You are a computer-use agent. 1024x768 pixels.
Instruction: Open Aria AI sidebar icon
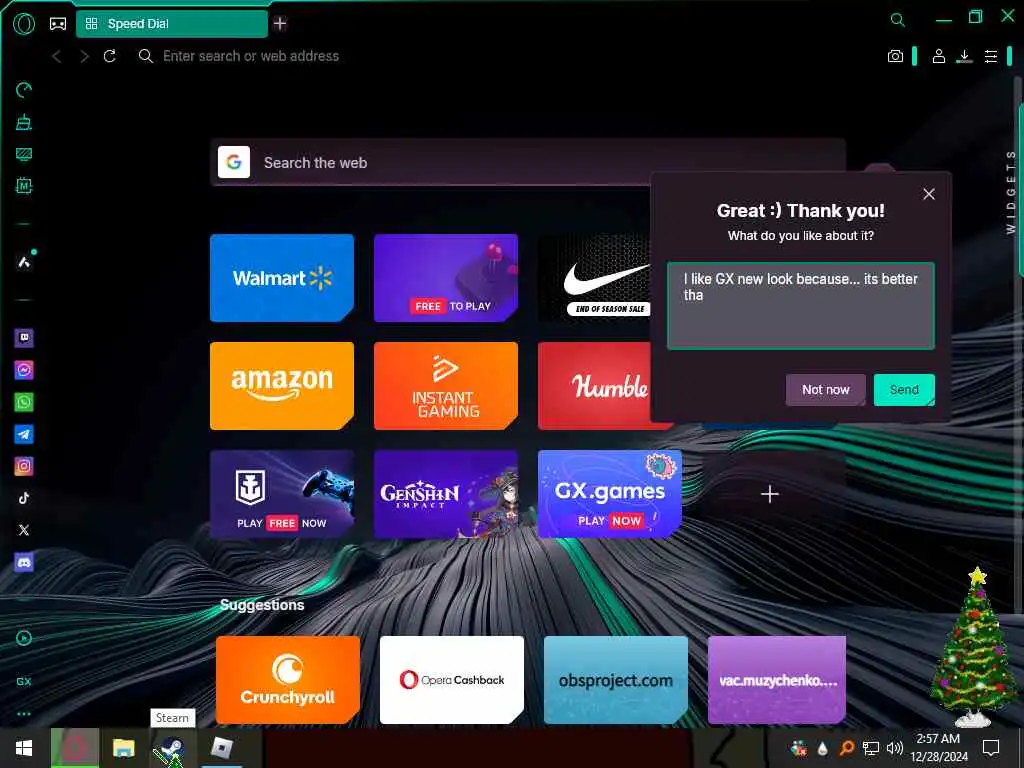pyautogui.click(x=24, y=262)
